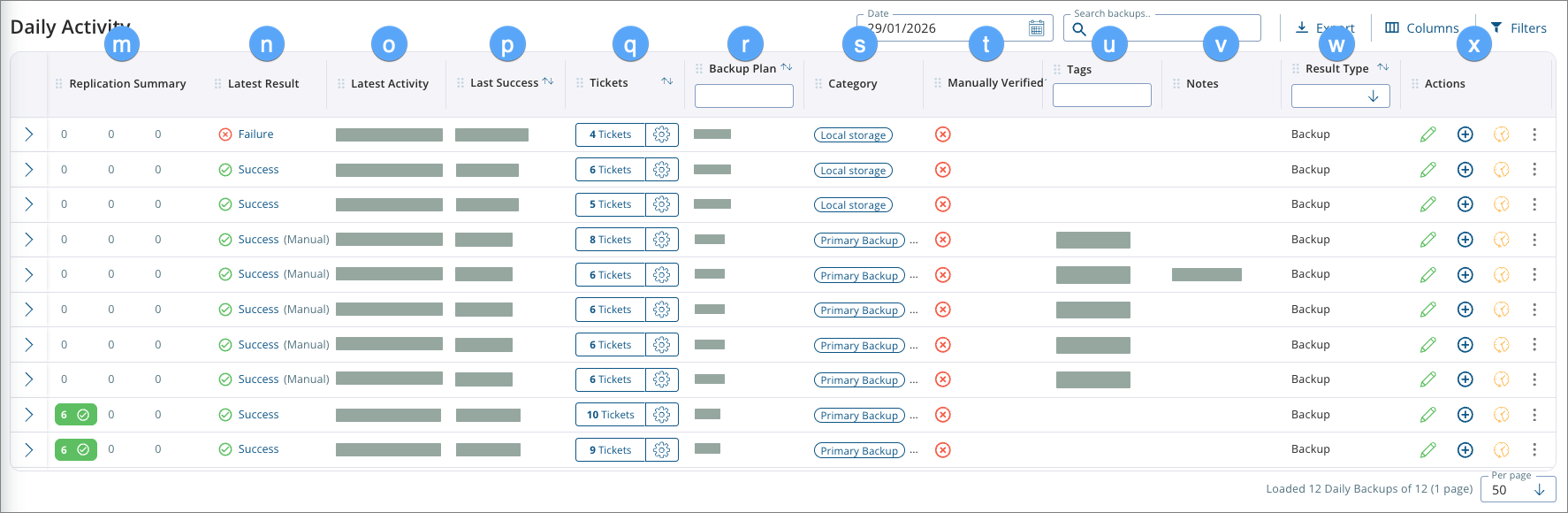Screen dimensions: 1568x513
Task: Open the 5 Tickets button
Action: point(611,204)
